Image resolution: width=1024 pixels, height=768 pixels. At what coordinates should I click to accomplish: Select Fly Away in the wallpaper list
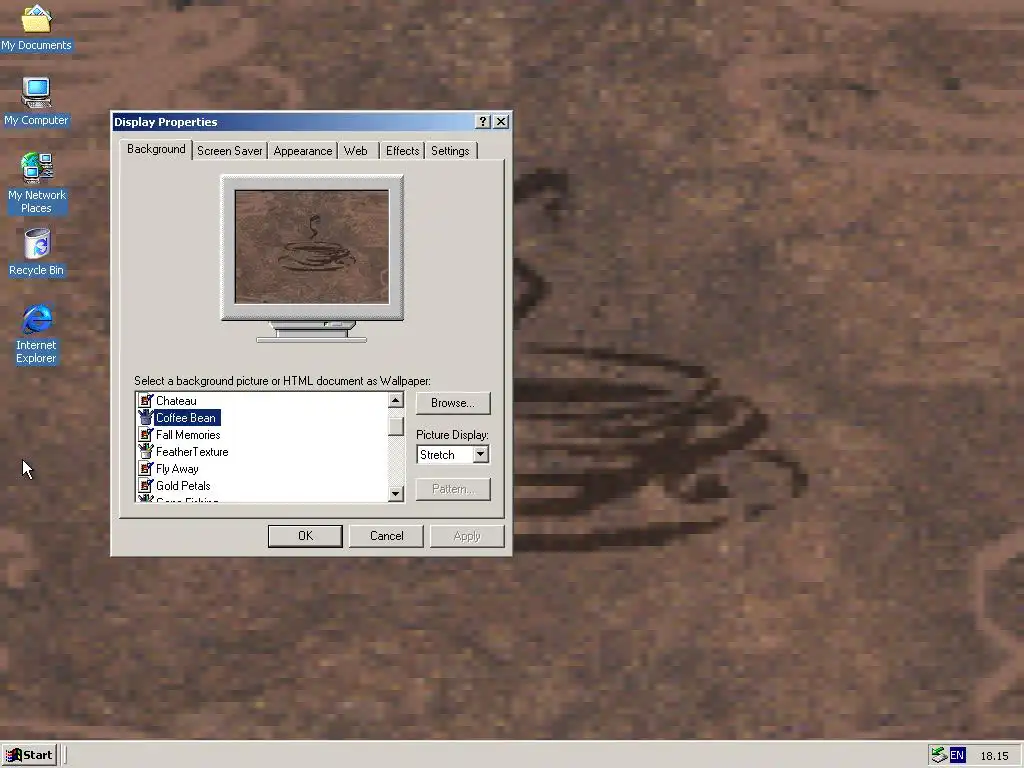pyautogui.click(x=177, y=469)
